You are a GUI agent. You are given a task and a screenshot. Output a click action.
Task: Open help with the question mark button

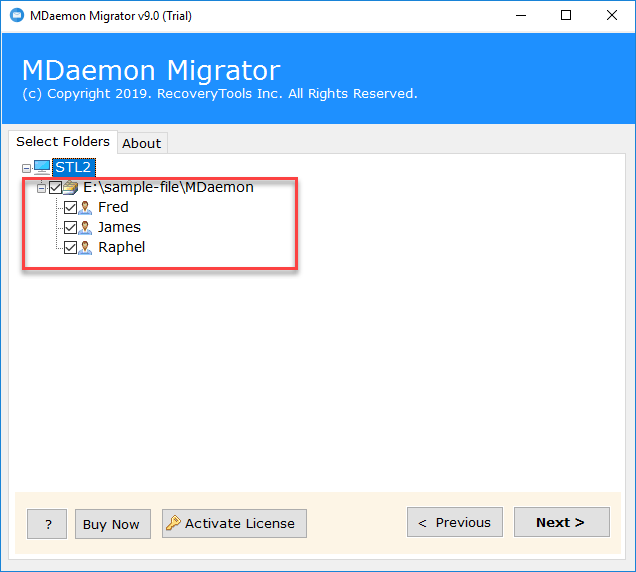coord(47,524)
